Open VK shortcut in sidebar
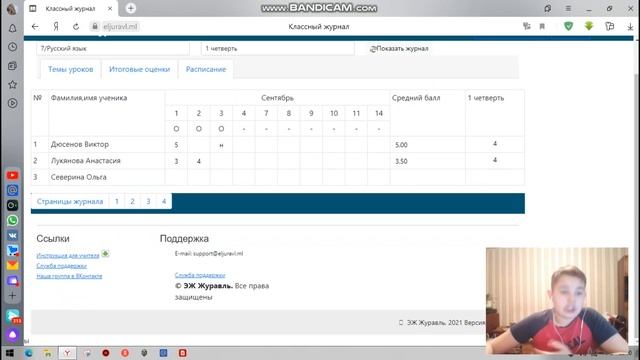This screenshot has width=640, height=360. (12, 236)
